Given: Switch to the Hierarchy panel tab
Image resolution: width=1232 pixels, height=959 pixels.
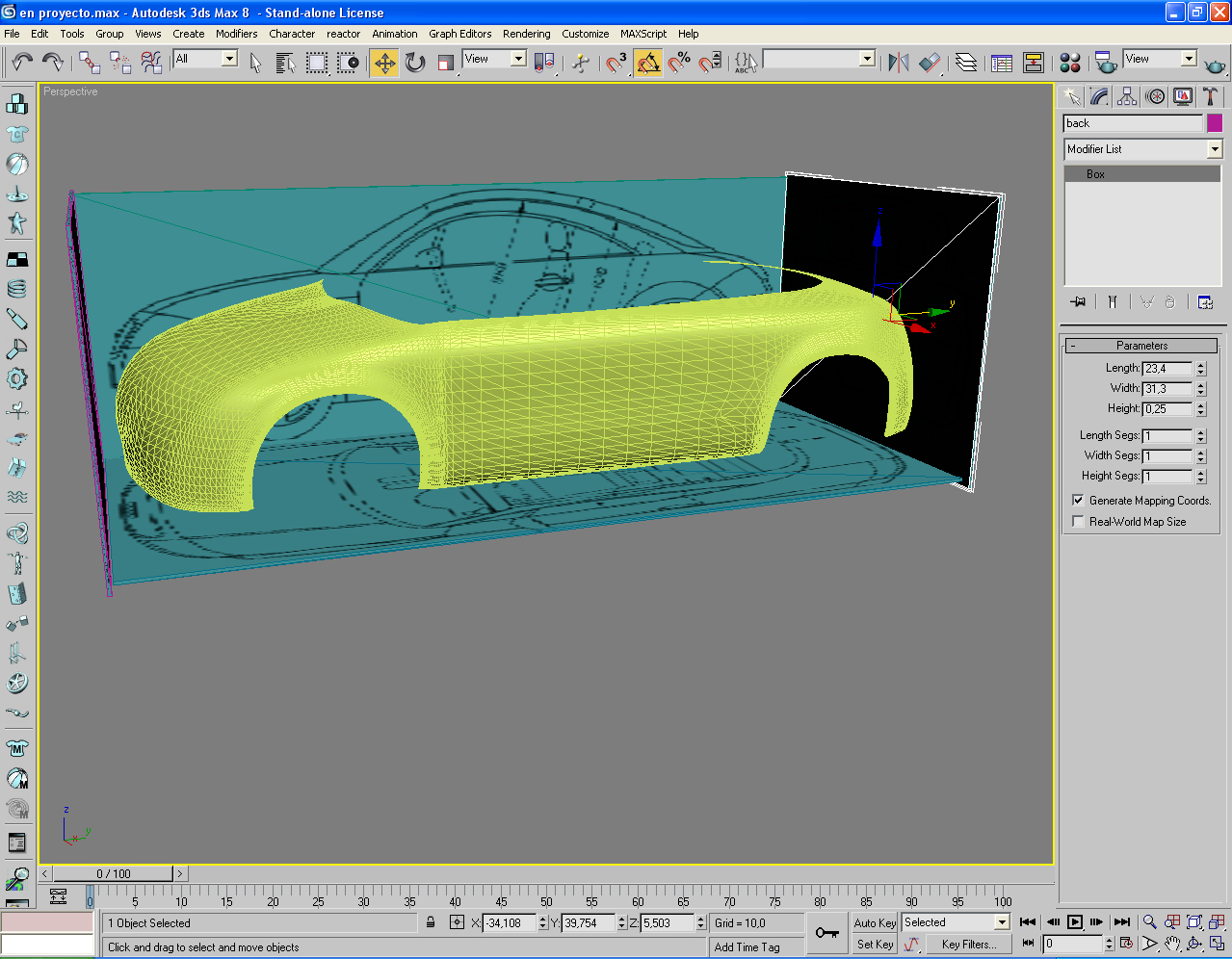Looking at the screenshot, I should pyautogui.click(x=1127, y=96).
